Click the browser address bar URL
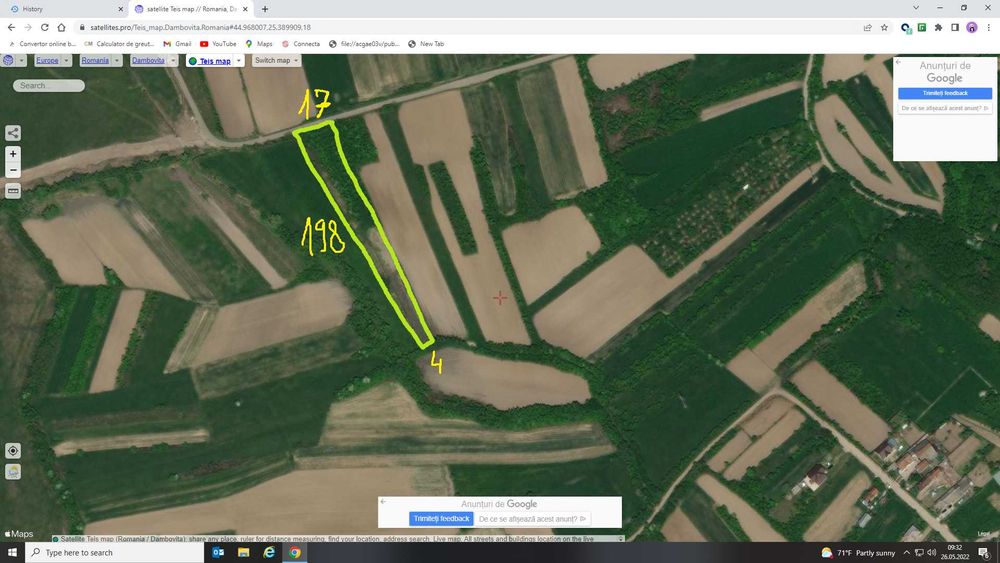 click(200, 27)
